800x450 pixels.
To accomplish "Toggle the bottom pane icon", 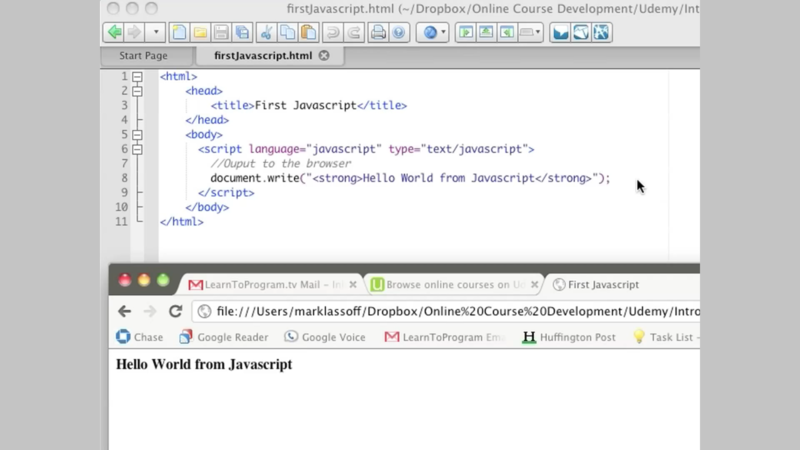I will pos(486,32).
